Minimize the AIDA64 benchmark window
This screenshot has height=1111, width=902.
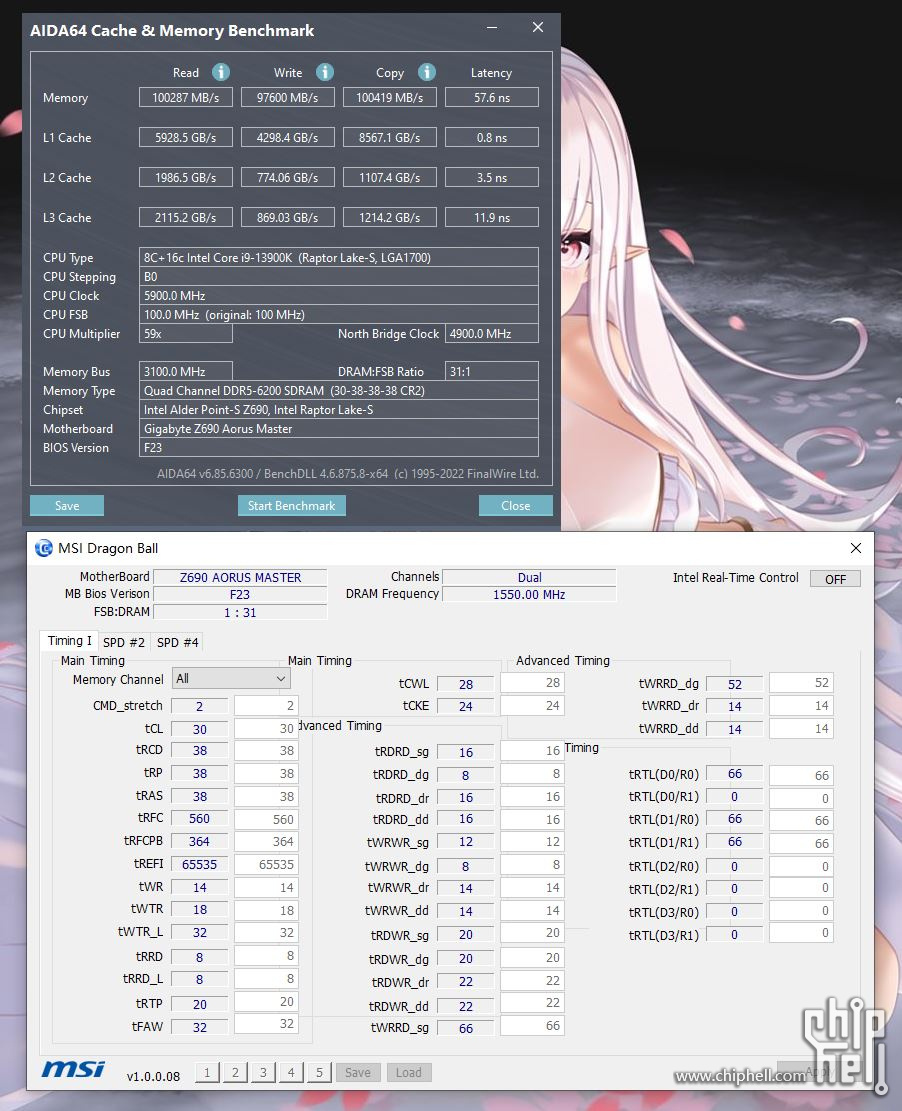[x=492, y=27]
